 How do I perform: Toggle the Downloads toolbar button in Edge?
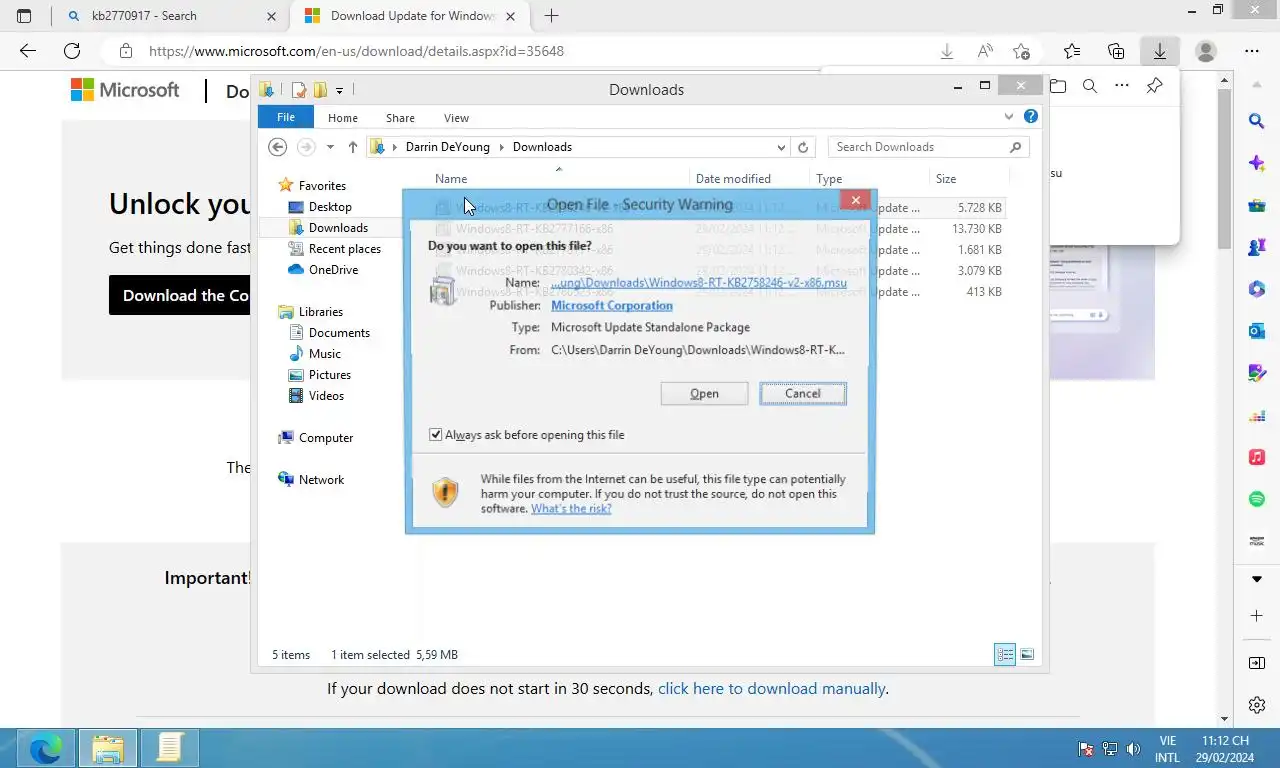[1160, 51]
